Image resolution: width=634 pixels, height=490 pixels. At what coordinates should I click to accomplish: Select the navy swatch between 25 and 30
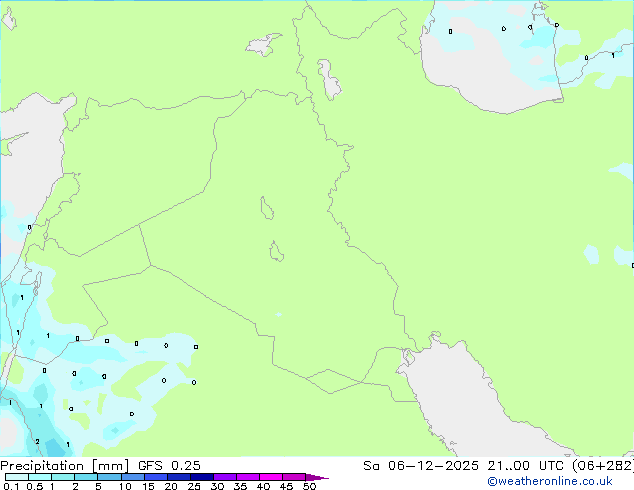point(202,477)
